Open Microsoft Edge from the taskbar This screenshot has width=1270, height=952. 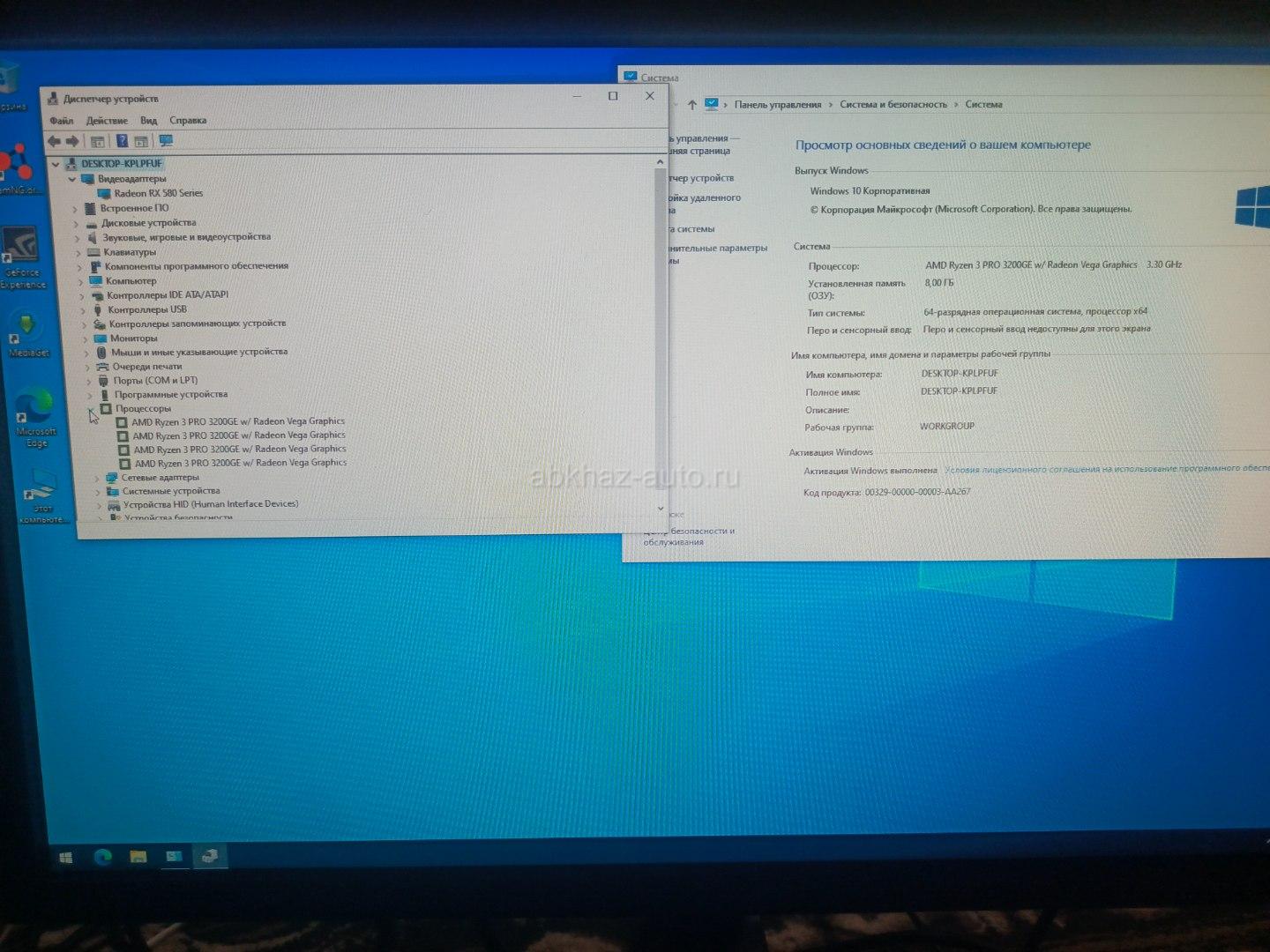click(x=102, y=857)
